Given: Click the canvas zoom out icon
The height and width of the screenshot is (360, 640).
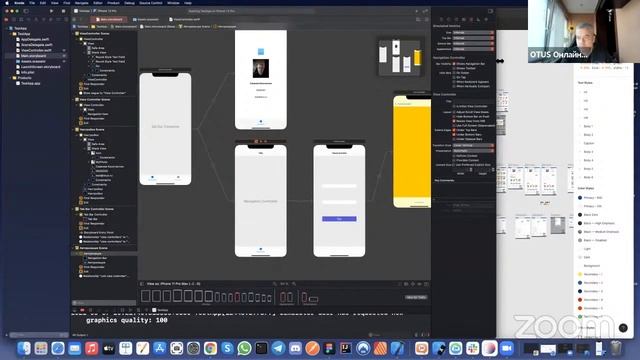Looking at the screenshot, I should 275,284.
